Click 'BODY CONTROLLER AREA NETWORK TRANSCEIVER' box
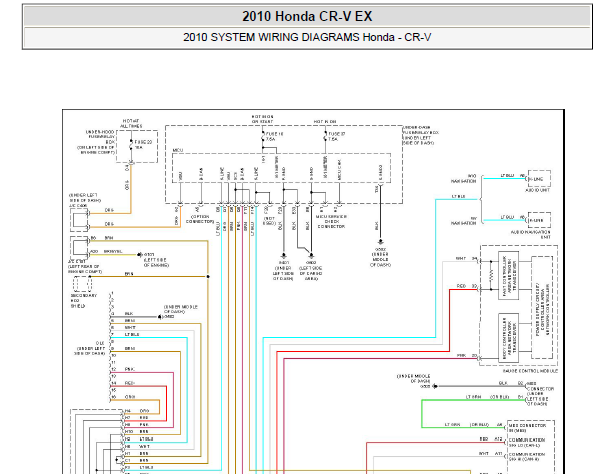Viewport: 605px width, 474px height. pyautogui.click(x=509, y=338)
